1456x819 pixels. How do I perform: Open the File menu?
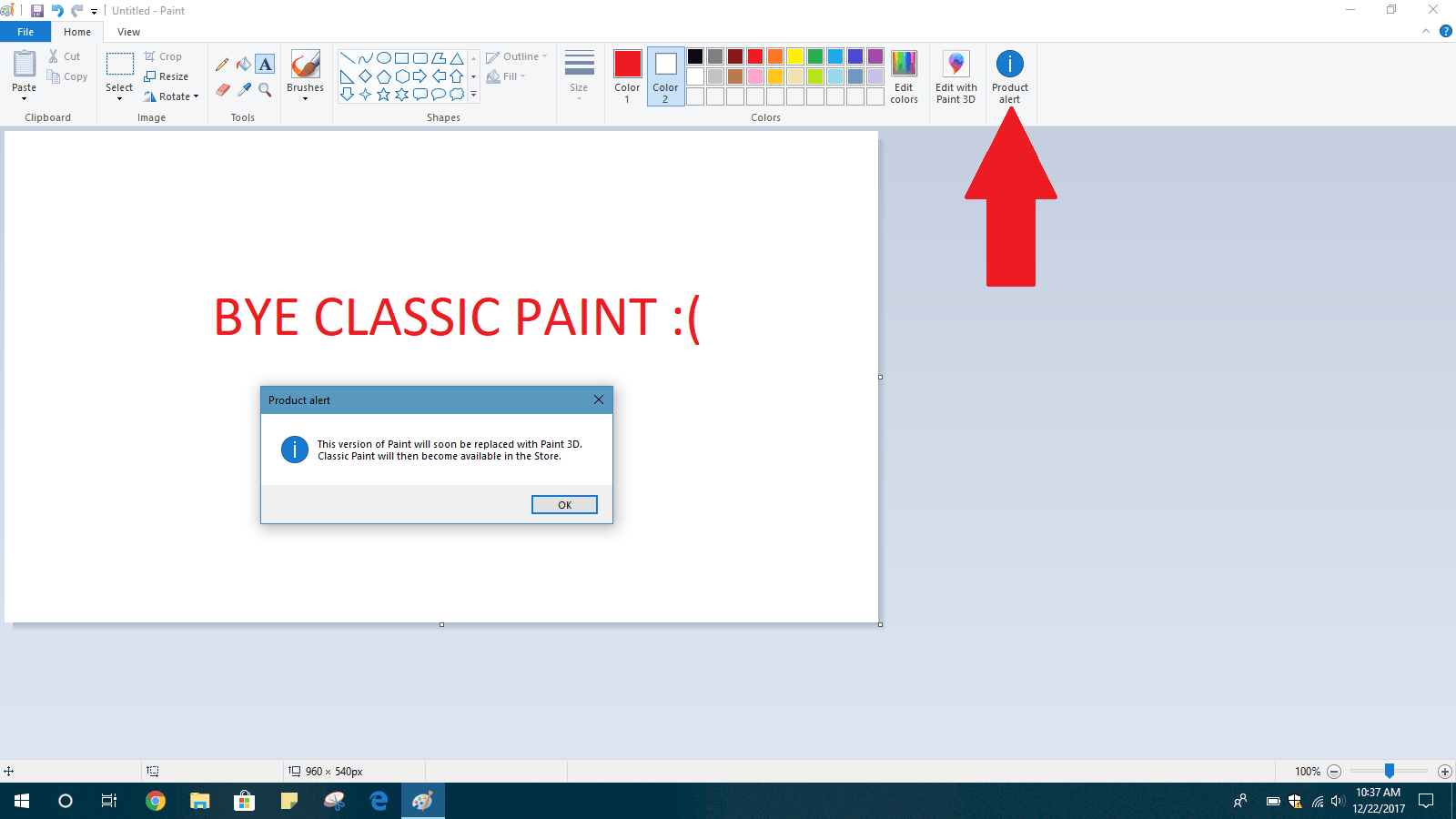(x=25, y=32)
